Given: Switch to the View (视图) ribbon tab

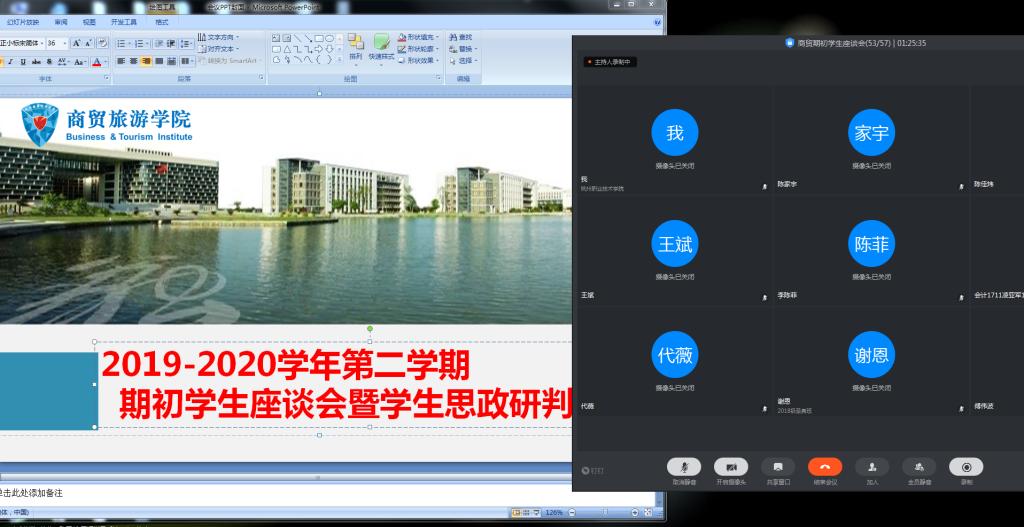Looking at the screenshot, I should pos(89,21).
